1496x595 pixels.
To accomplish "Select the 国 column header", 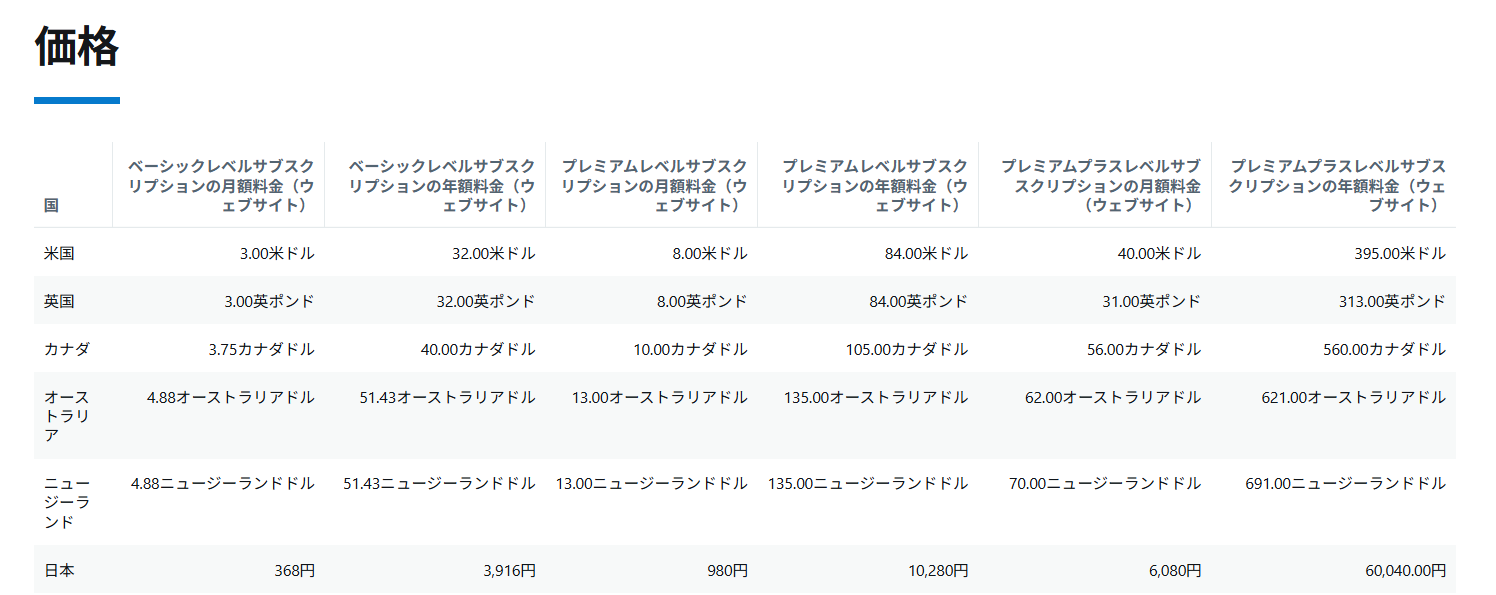I will point(51,205).
